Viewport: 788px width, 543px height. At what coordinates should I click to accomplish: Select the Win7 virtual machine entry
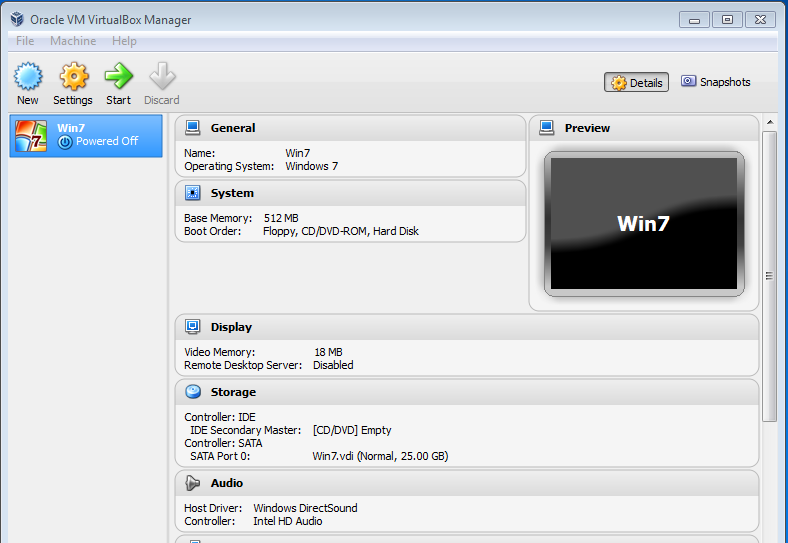pos(86,136)
